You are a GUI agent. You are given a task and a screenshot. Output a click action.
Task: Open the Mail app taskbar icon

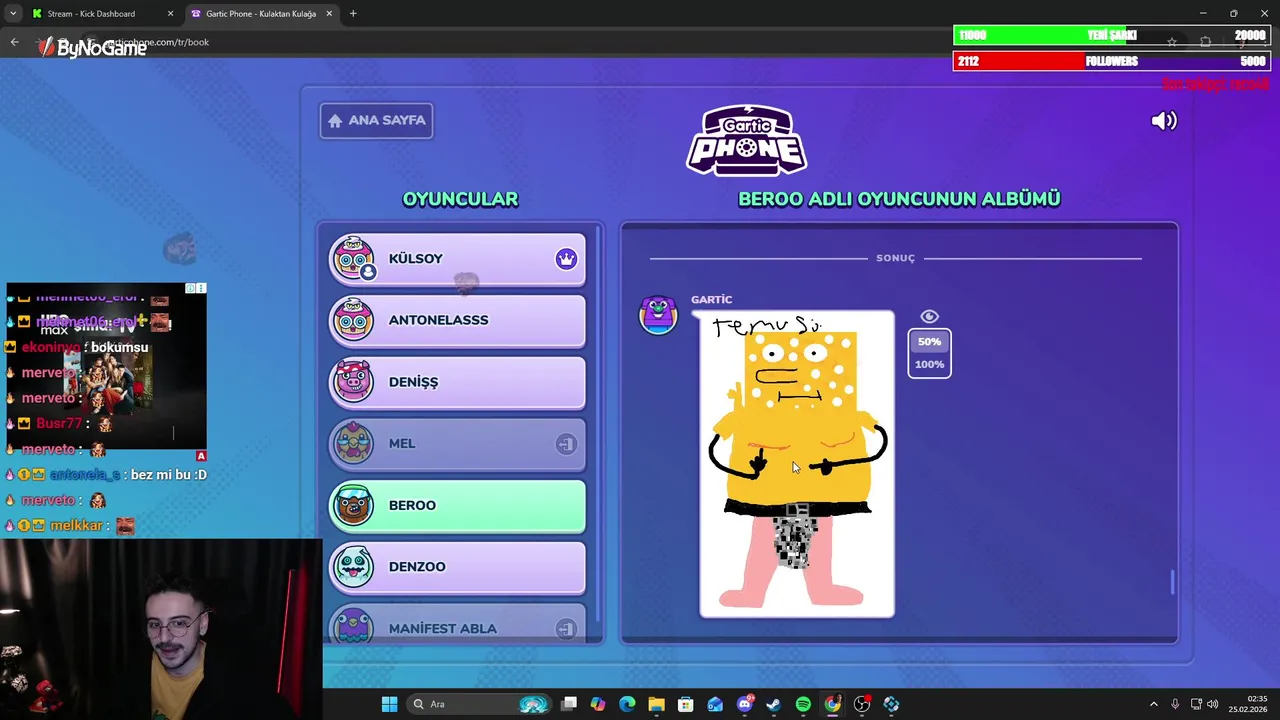[715, 704]
